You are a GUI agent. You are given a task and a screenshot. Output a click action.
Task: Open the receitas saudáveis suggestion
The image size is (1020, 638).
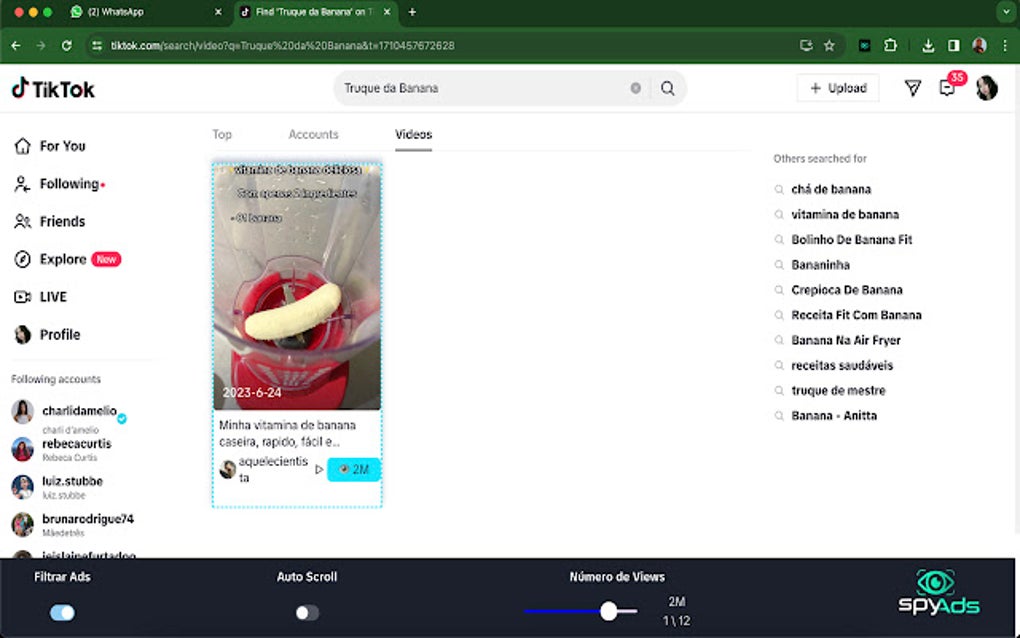pyautogui.click(x=842, y=366)
